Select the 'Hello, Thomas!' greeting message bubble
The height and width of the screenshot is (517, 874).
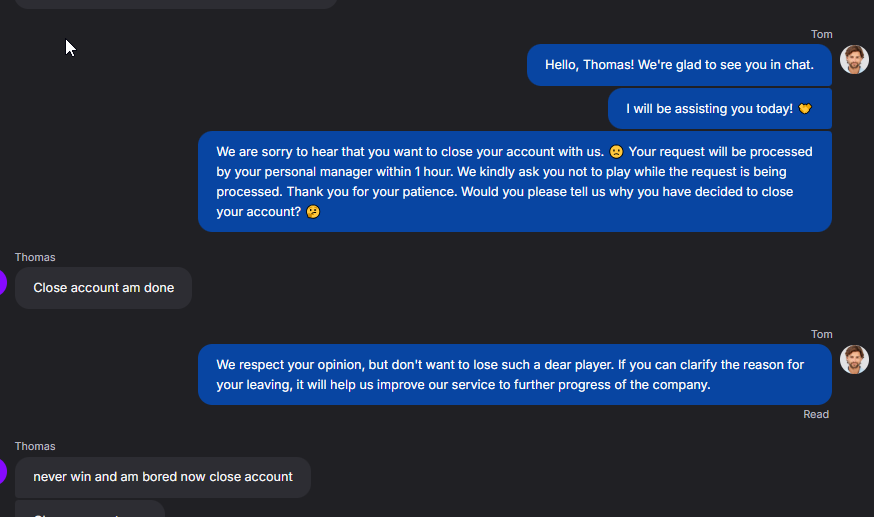(679, 65)
